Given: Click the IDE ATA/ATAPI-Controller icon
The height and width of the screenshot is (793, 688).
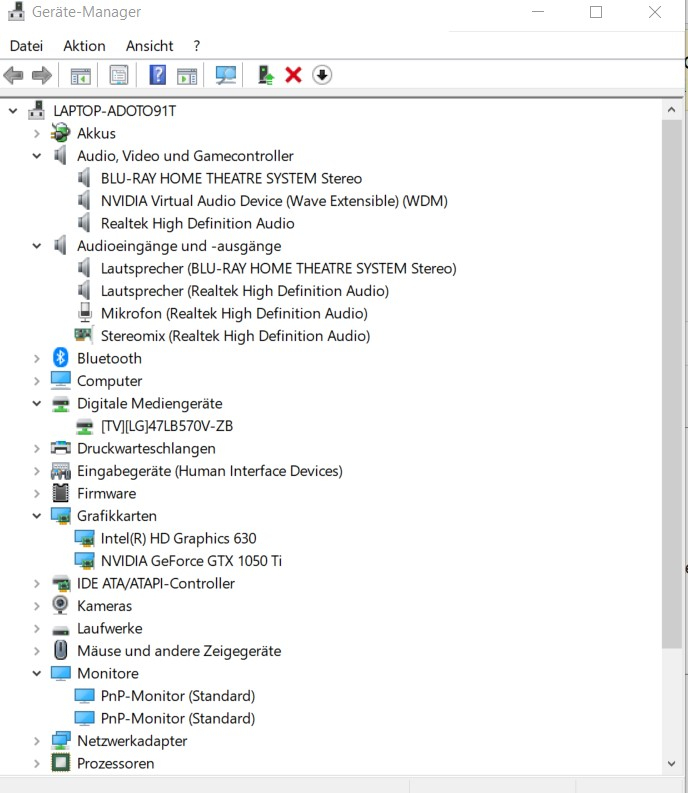Looking at the screenshot, I should click(x=61, y=583).
